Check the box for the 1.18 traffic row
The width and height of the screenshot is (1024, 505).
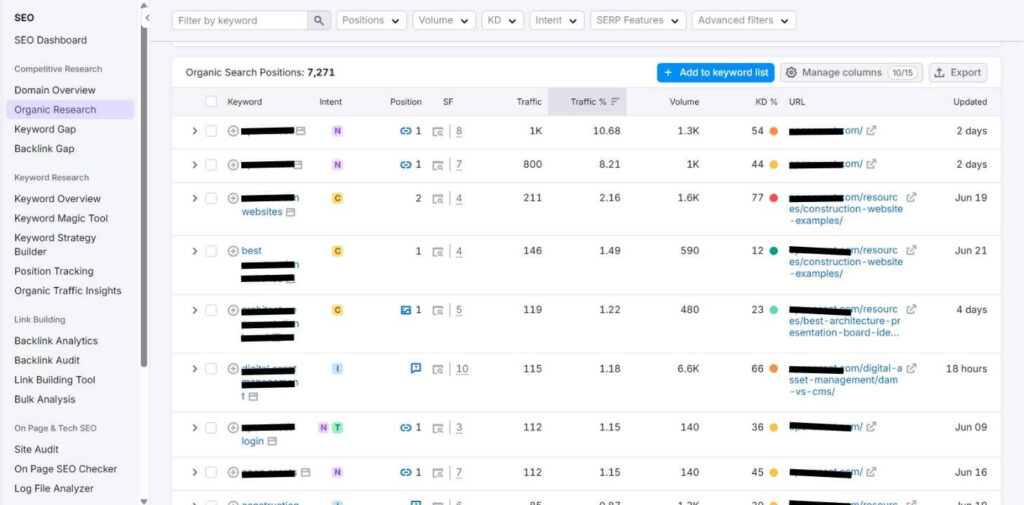point(211,369)
